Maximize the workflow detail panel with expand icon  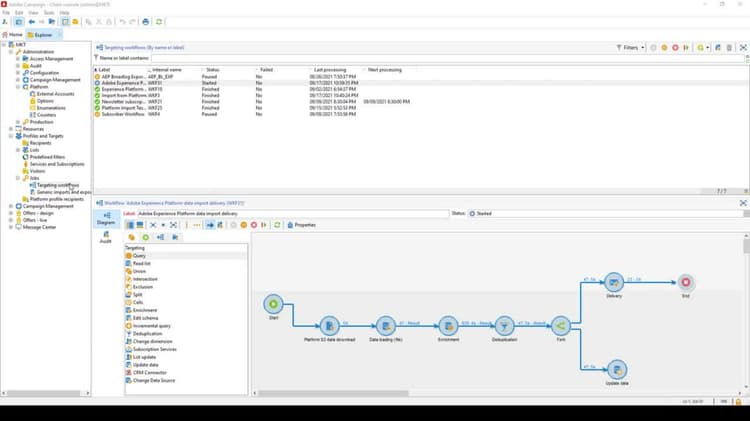click(743, 203)
